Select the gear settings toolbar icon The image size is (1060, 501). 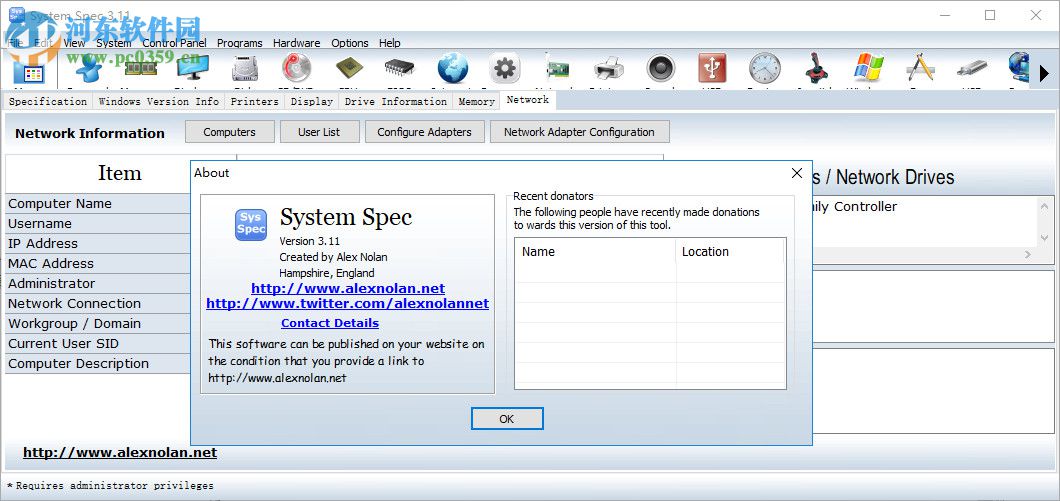point(504,68)
